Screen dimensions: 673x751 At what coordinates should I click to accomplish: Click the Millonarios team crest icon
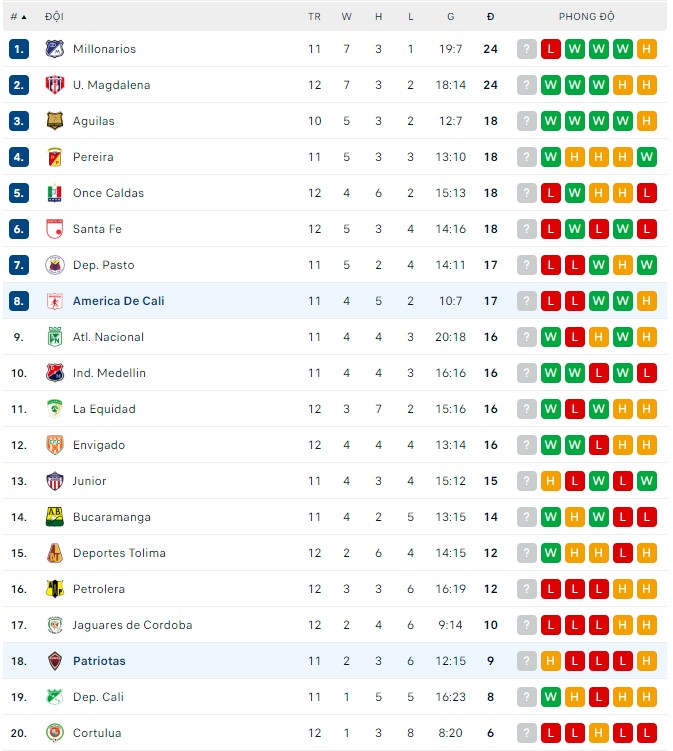55,49
